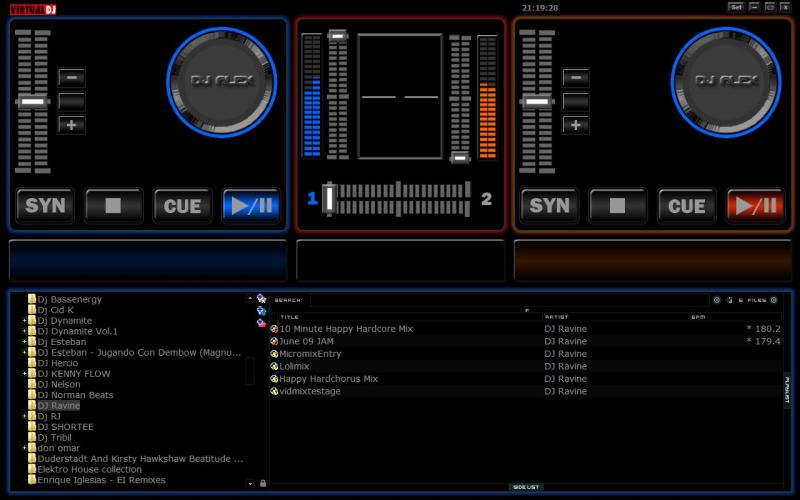Click the crossfader slider handle

pyautogui.click(x=329, y=198)
